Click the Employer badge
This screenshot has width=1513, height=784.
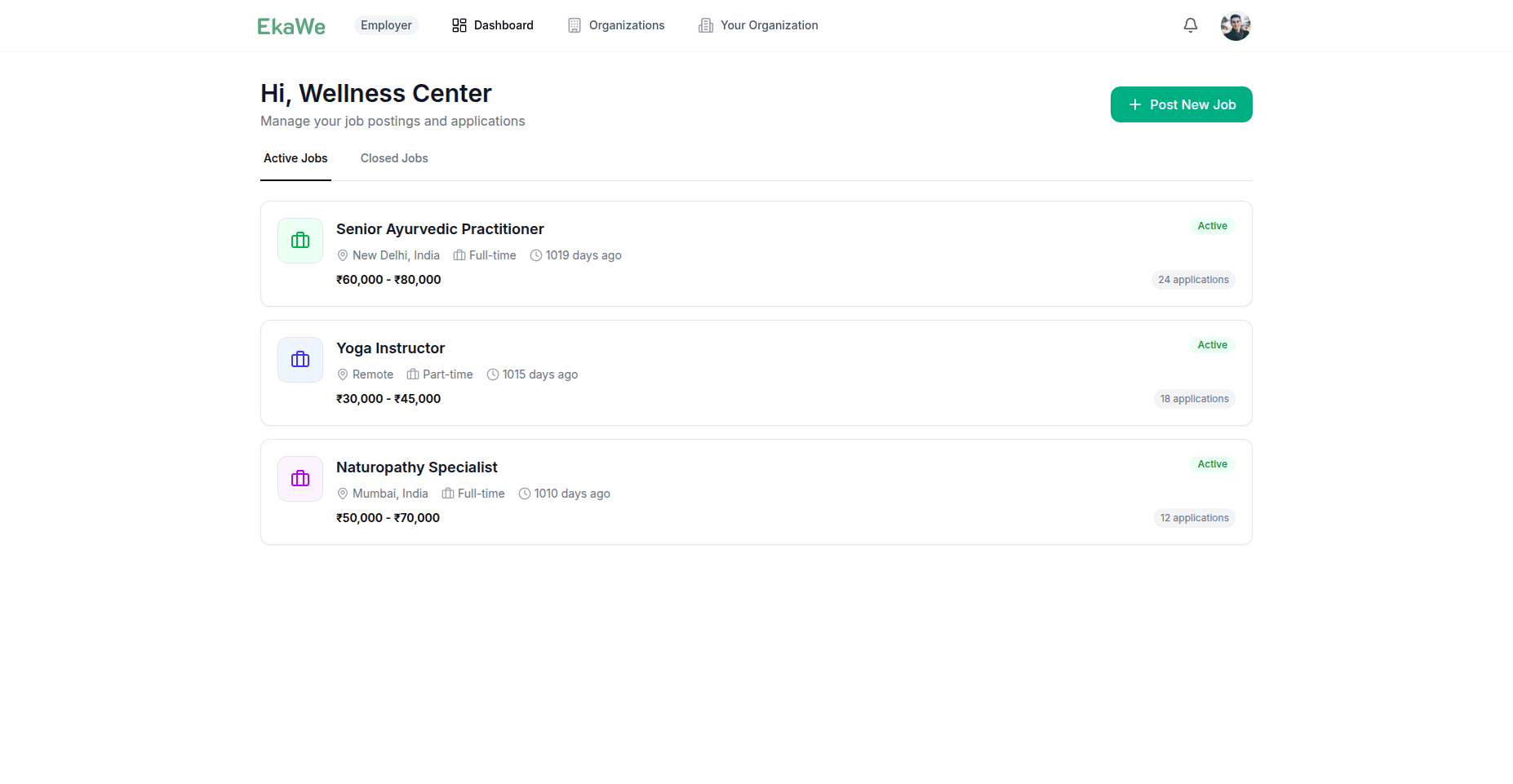pos(385,25)
